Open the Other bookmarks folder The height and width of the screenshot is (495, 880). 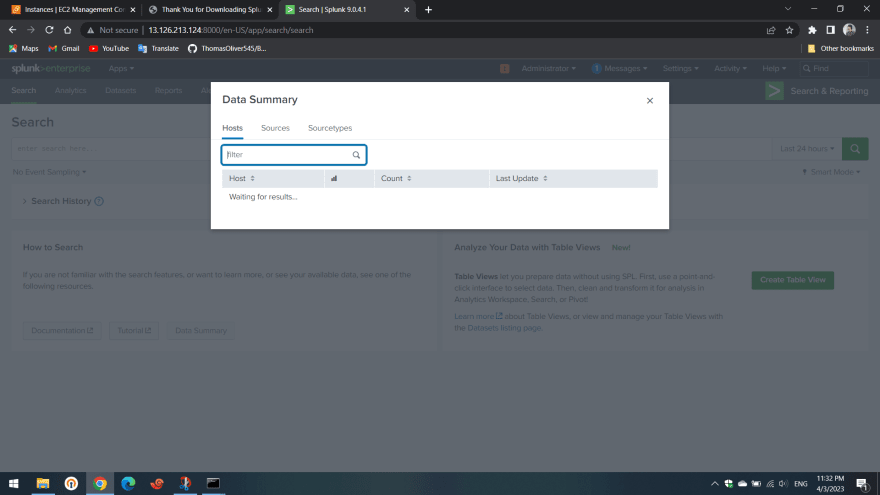point(840,49)
